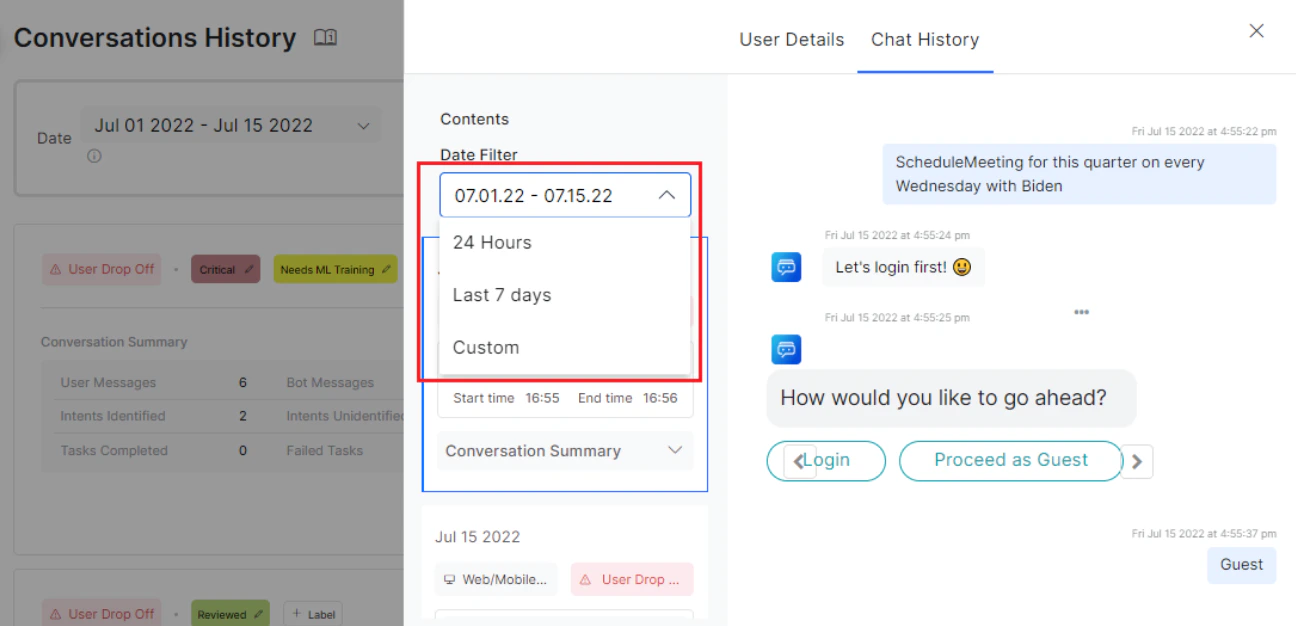
Task: Choose Last 7 days from the date filter options
Action: (500, 294)
